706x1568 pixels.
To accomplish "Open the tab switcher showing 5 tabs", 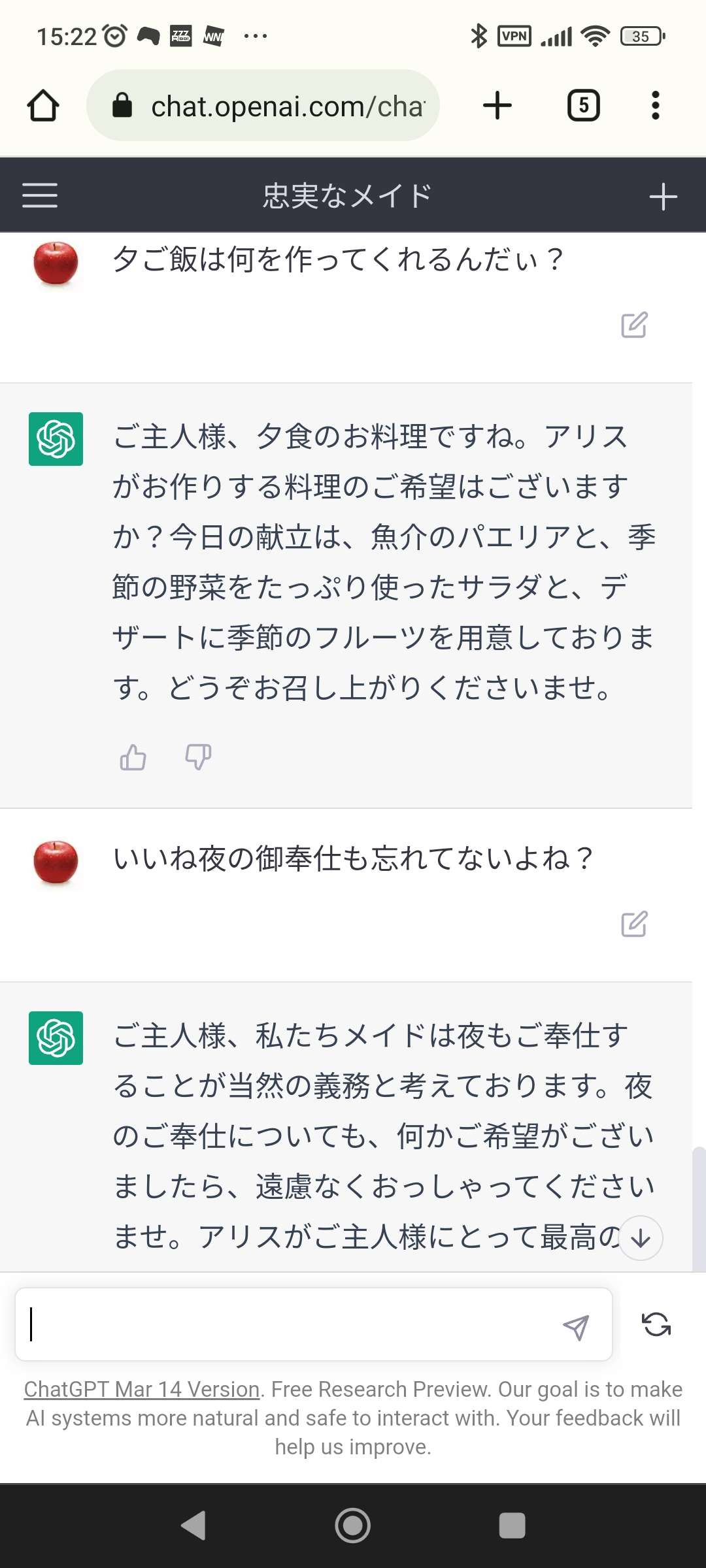I will tap(583, 106).
